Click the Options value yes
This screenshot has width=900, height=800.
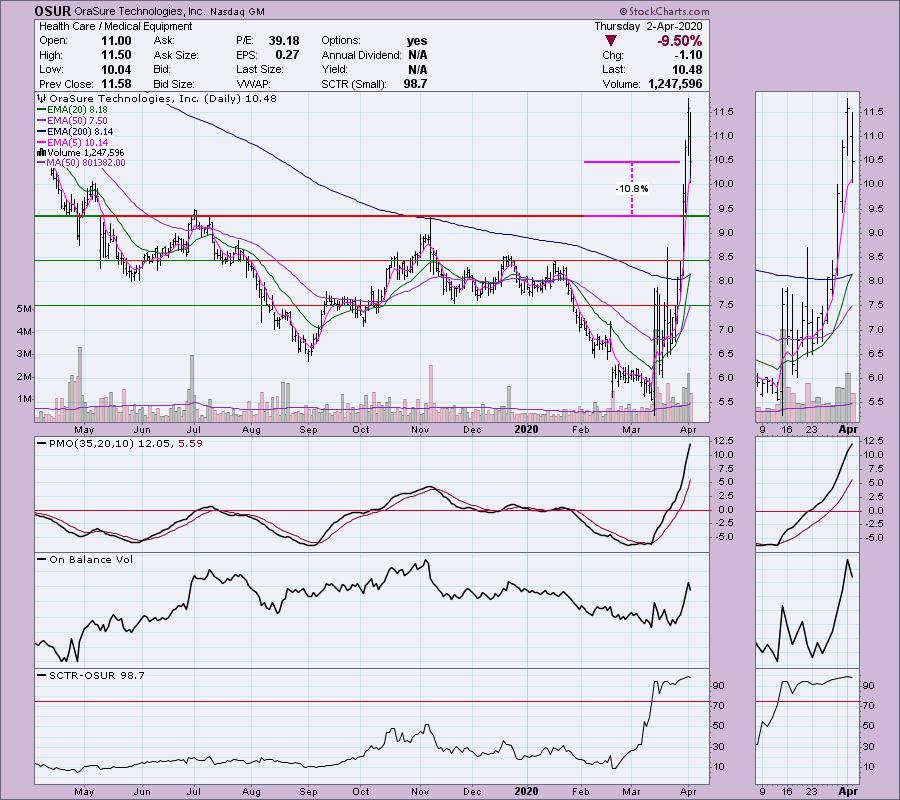tap(417, 41)
